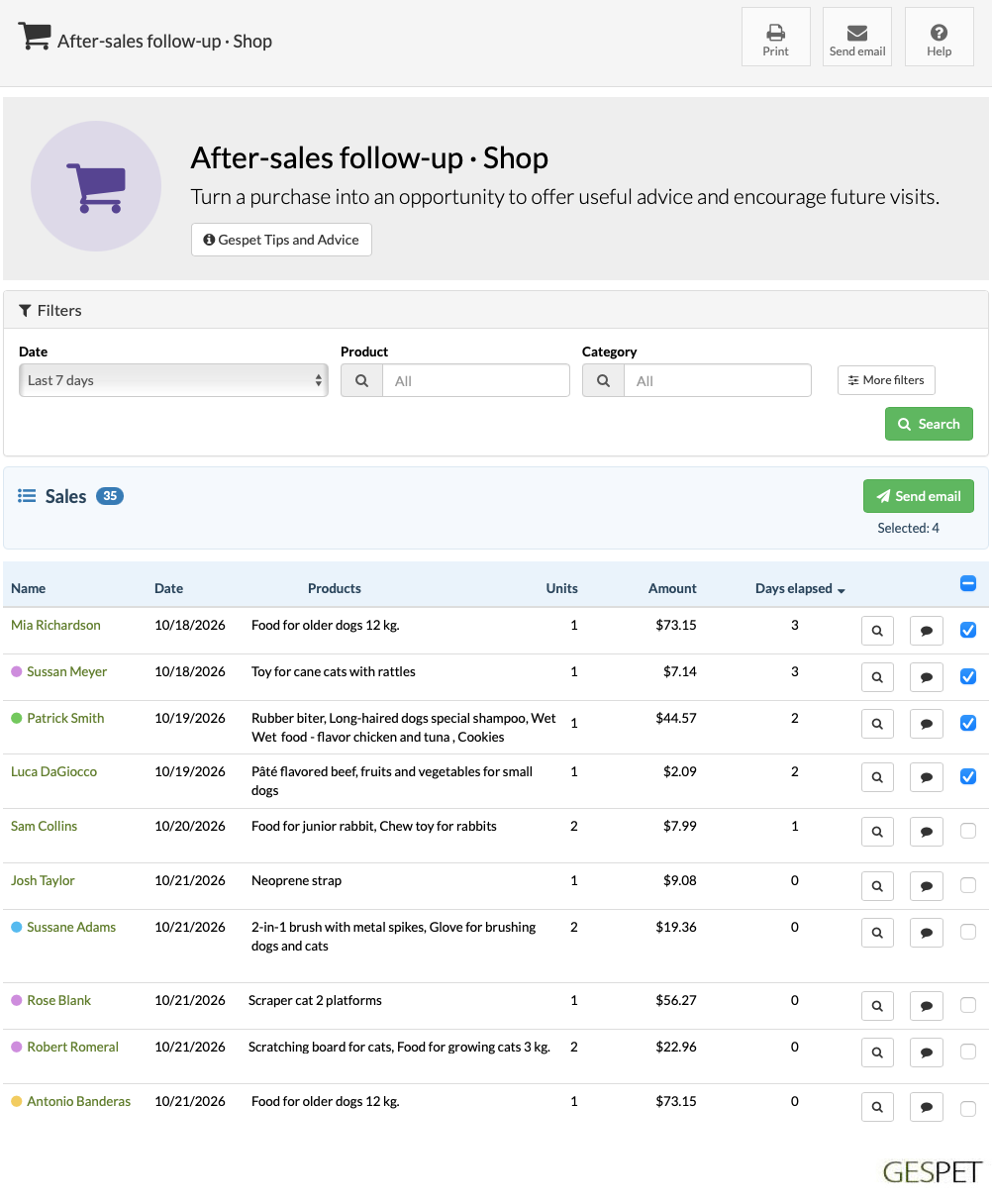Viewport: 992px width, 1204px height.
Task: Check Rose Blank's row checkbox
Action: 968,1005
